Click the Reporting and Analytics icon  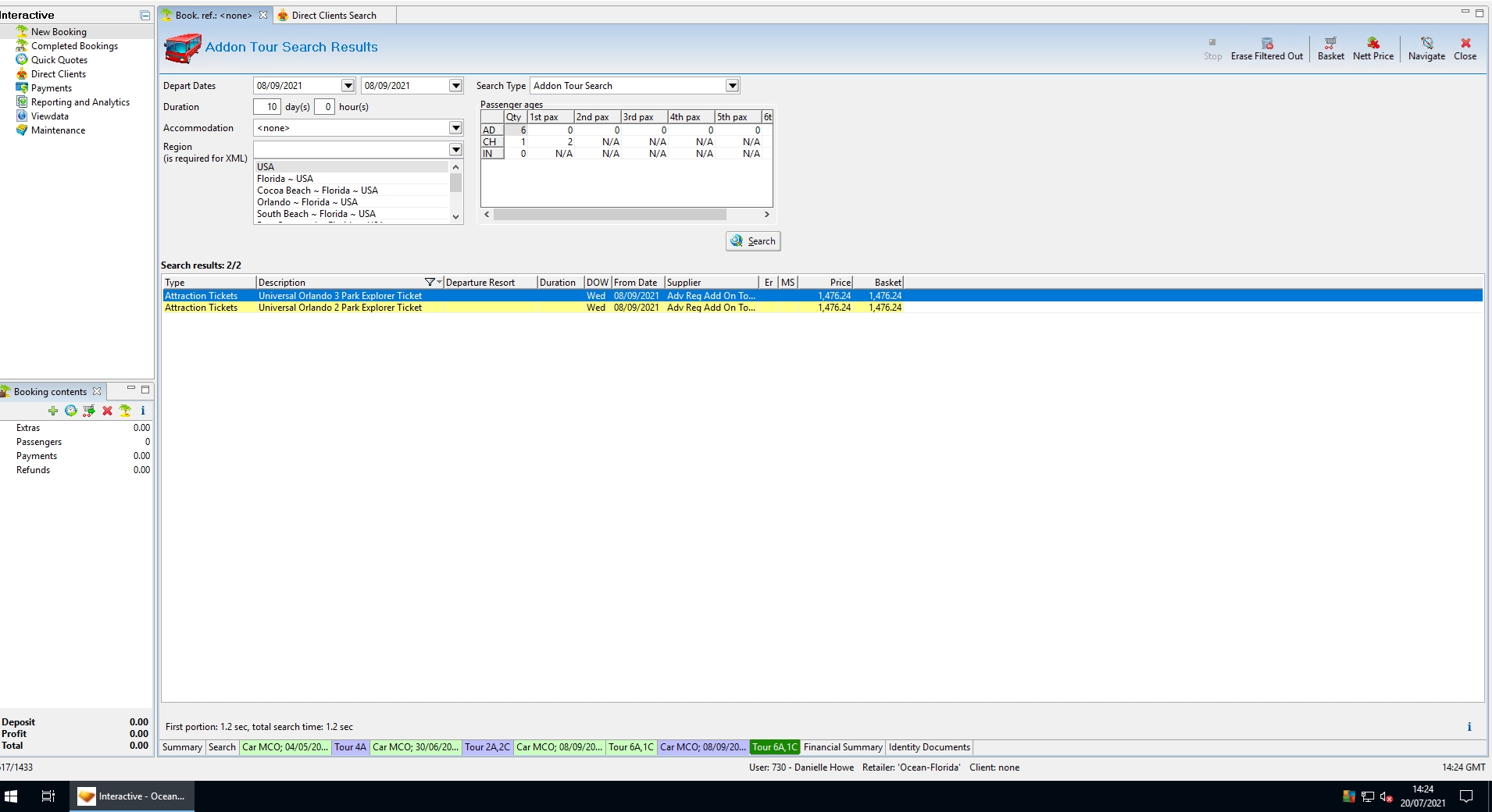point(22,102)
